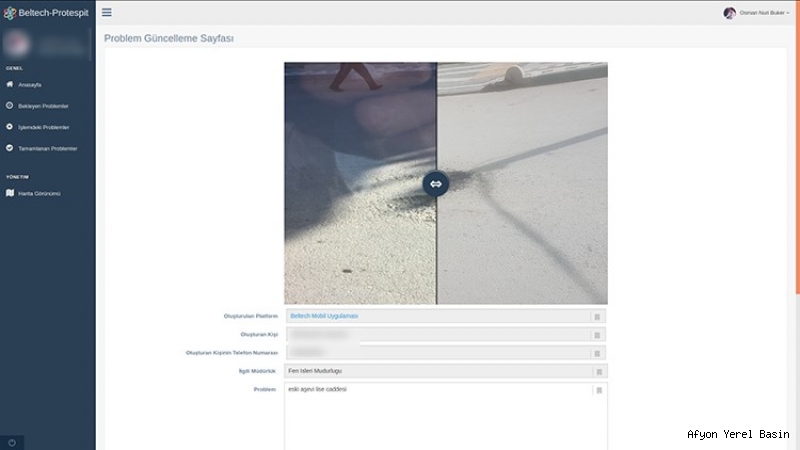Go to İşlemdeki Problemler menu item
Image resolution: width=800 pixels, height=450 pixels.
[43, 127]
